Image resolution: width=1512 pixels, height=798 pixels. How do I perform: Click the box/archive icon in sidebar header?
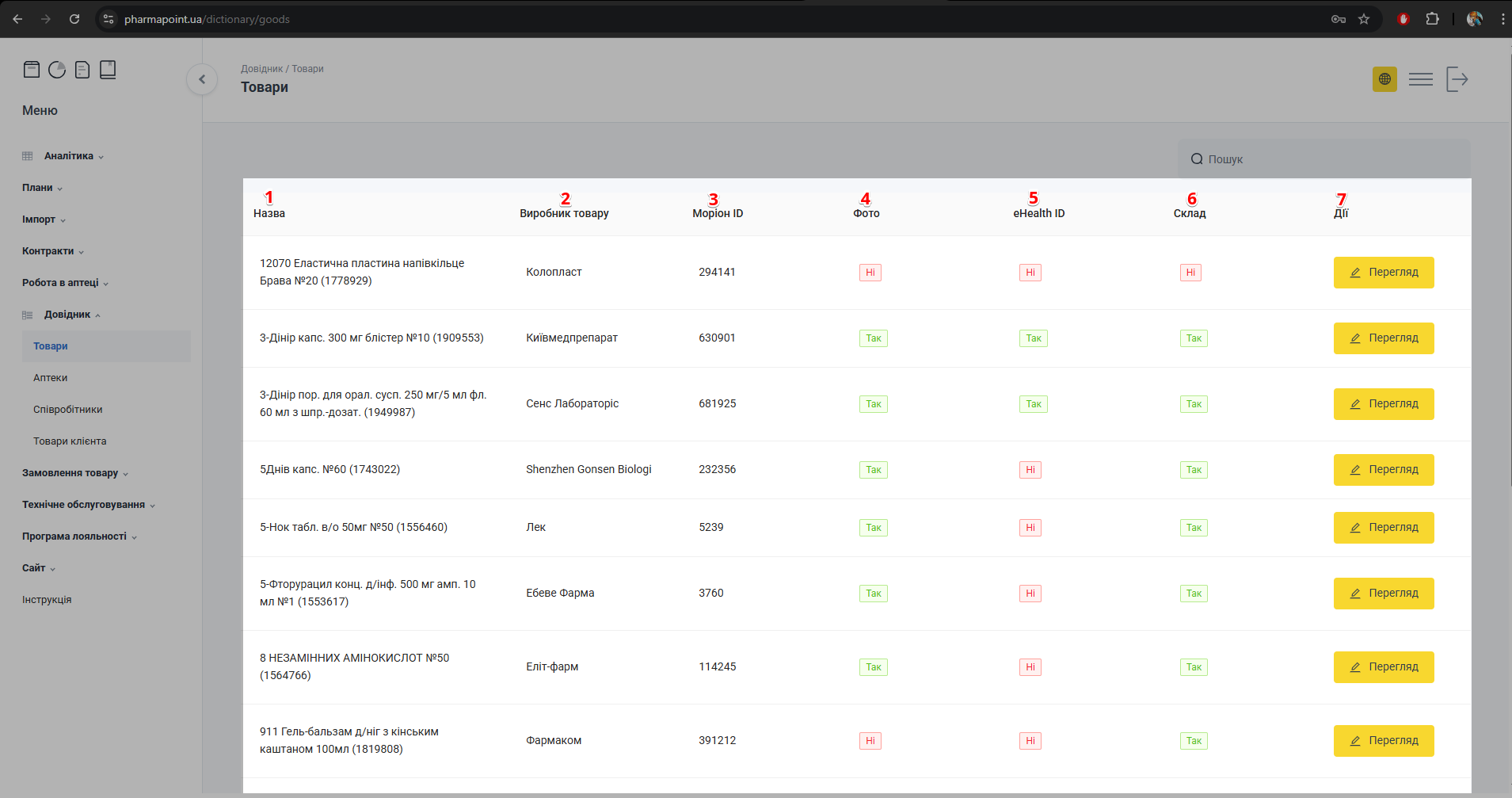[32, 70]
